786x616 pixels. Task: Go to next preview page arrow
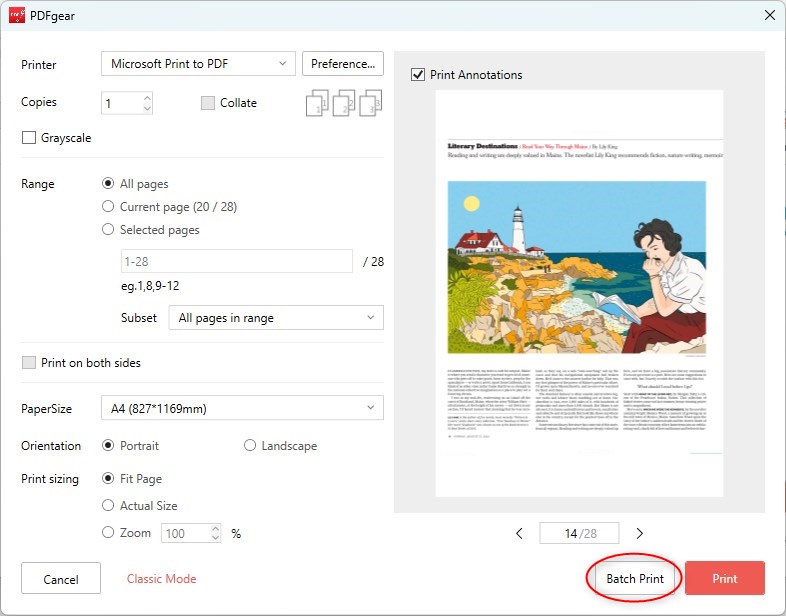click(640, 533)
